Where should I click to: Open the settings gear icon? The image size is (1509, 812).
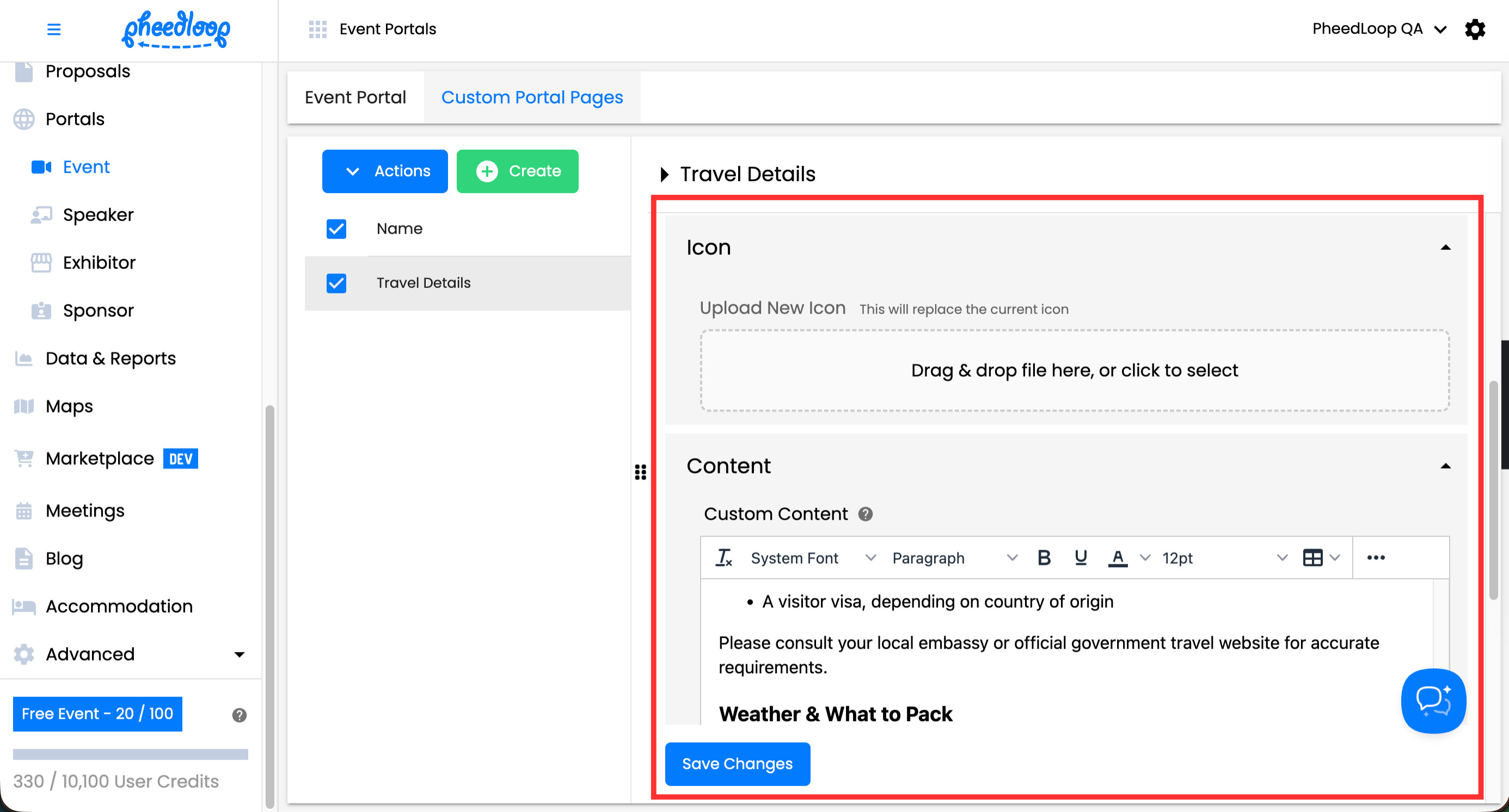(x=1475, y=29)
